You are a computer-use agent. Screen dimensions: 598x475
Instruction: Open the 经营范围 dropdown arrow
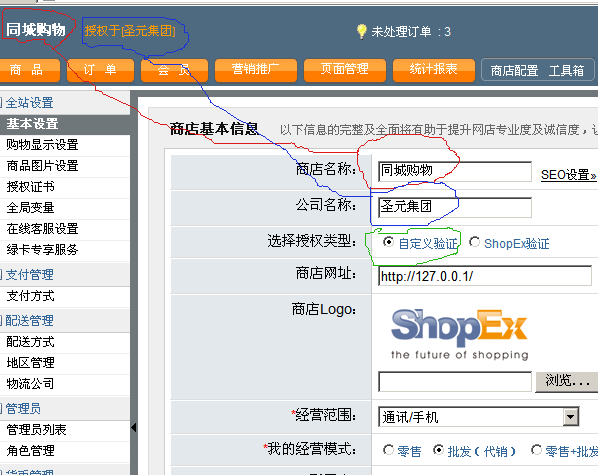pos(570,416)
